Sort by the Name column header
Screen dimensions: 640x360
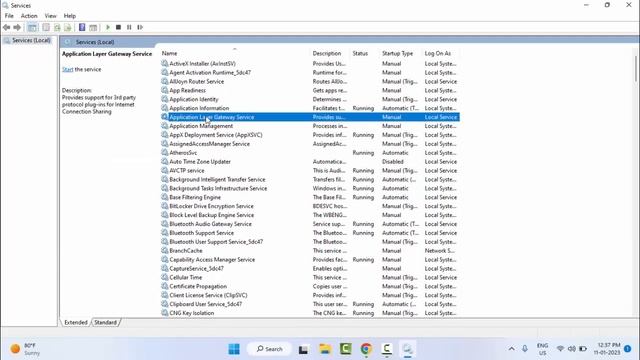(x=169, y=53)
